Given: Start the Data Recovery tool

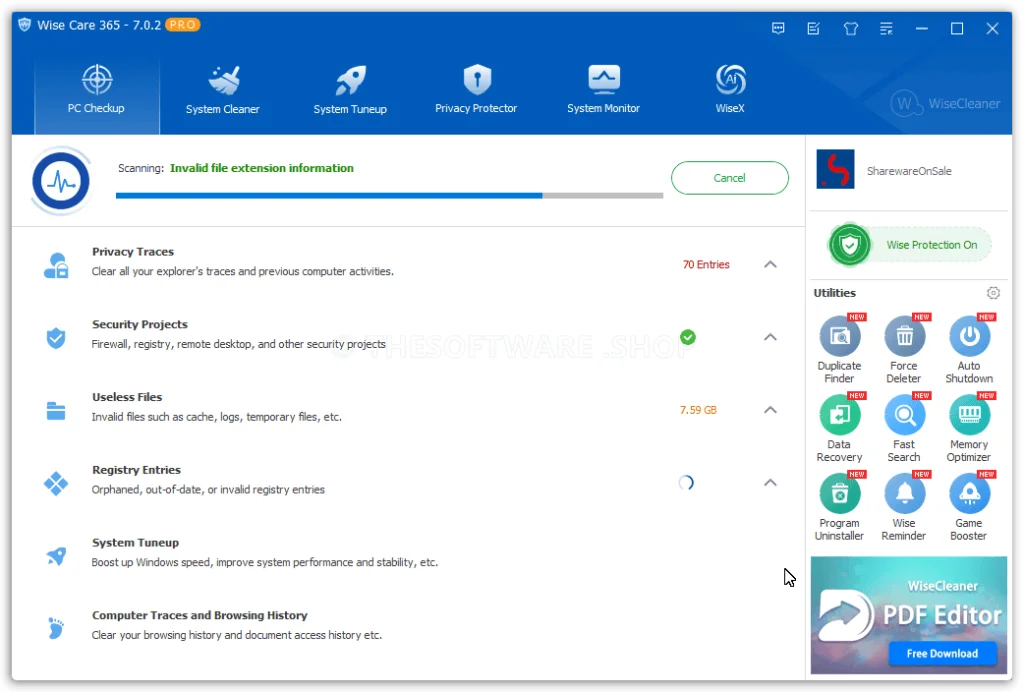Looking at the screenshot, I should coord(839,416).
